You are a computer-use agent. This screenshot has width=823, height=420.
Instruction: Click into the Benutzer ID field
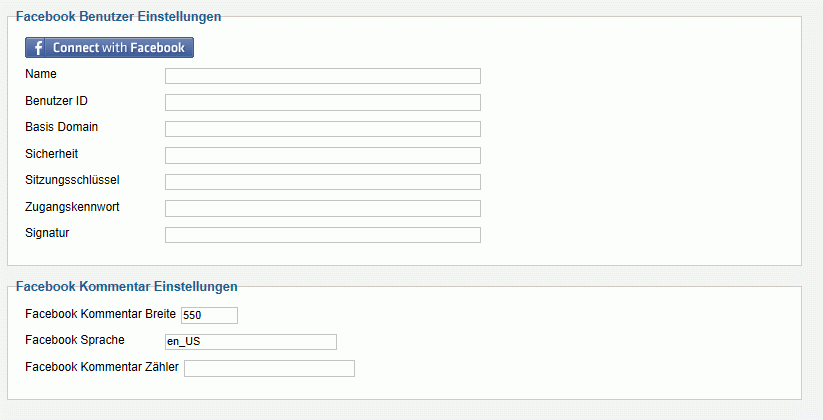click(x=322, y=102)
